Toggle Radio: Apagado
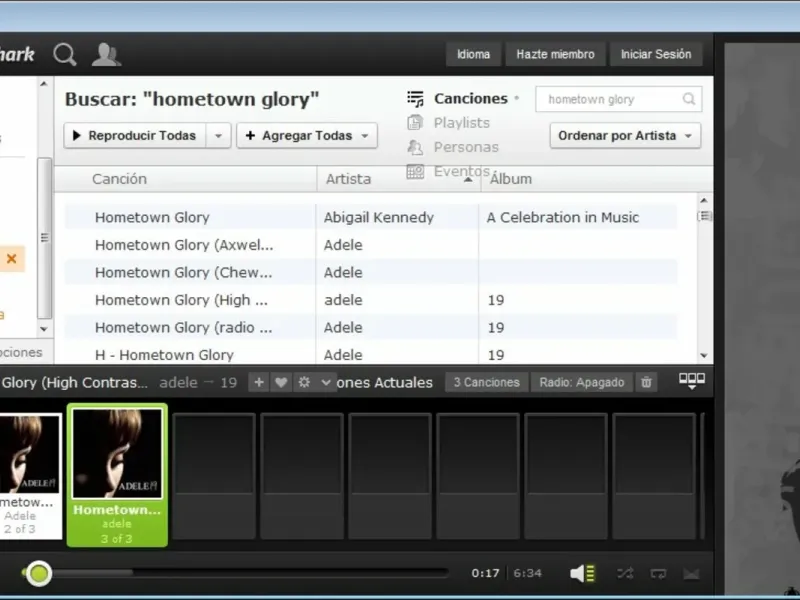The image size is (800, 600). click(582, 382)
